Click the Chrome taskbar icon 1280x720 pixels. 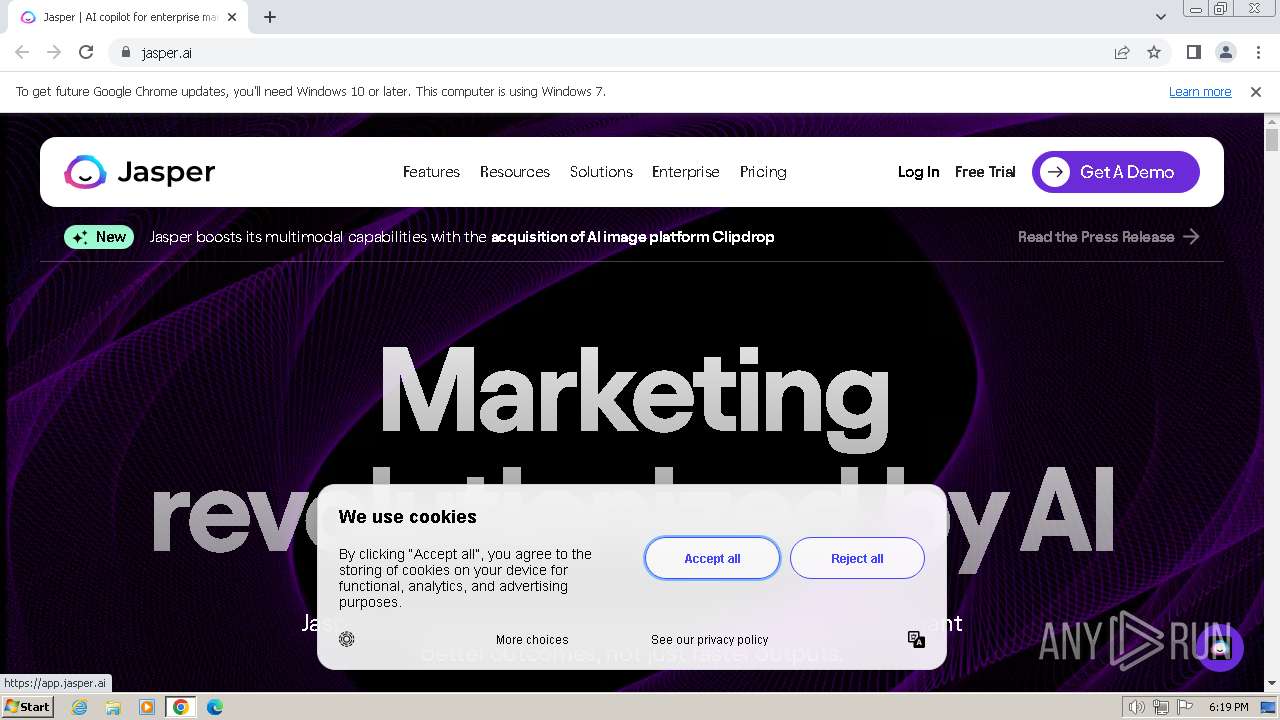point(181,707)
